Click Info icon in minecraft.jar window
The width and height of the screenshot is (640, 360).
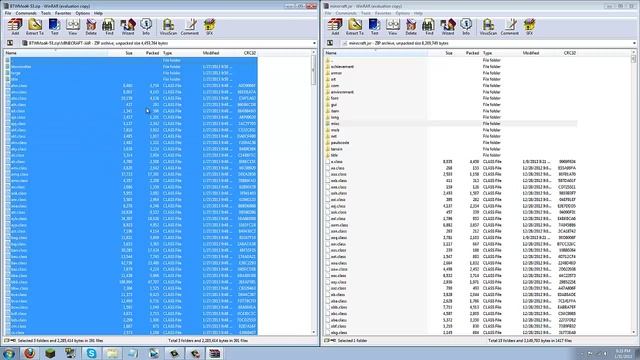click(x=466, y=27)
